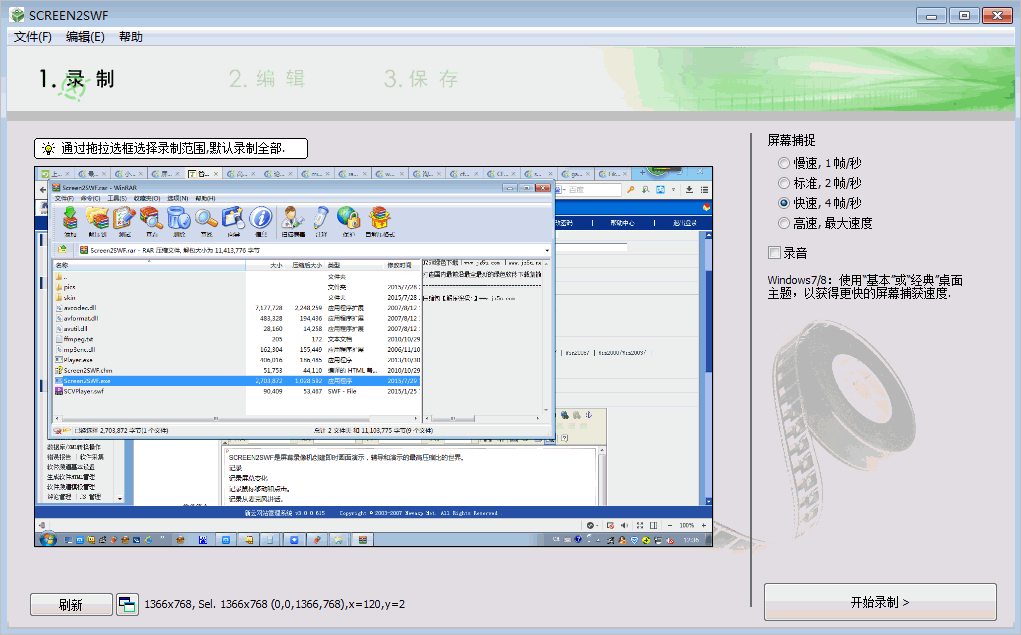The height and width of the screenshot is (635, 1021).
Task: Click the desktop screen preview thumbnail
Action: point(374,357)
